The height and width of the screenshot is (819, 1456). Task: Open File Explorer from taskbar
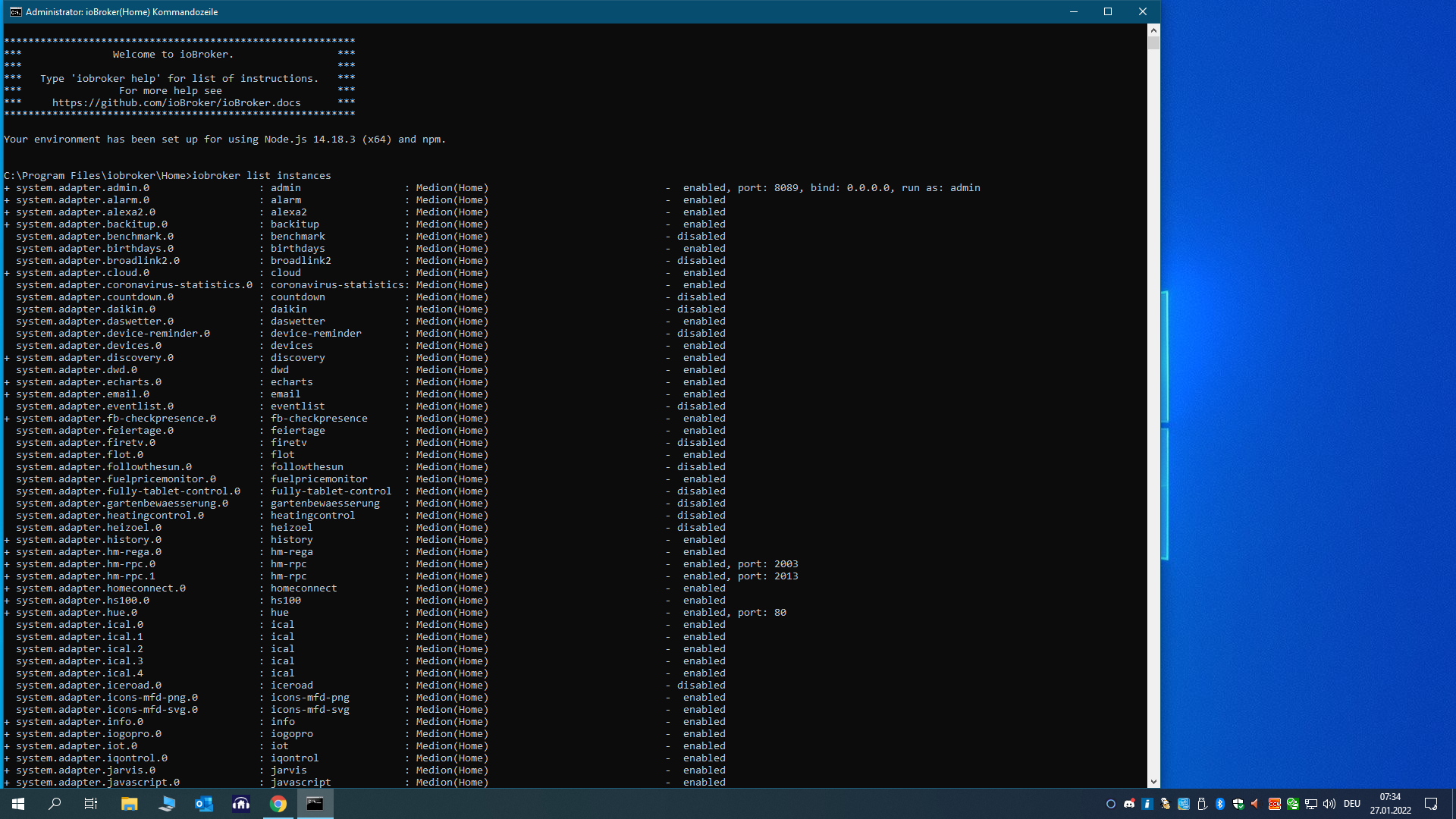130,804
